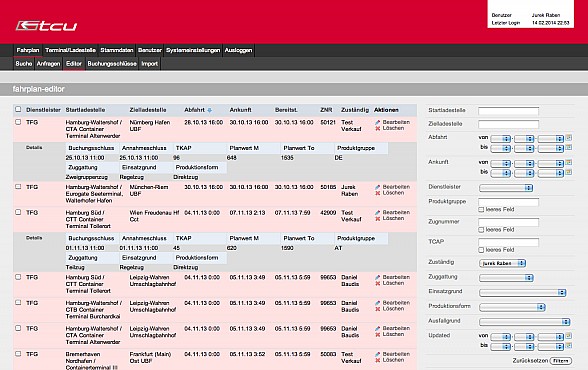
Task: Click delete X for Hamburg Süd to Leipzig-Wahren row
Action: click(378, 283)
